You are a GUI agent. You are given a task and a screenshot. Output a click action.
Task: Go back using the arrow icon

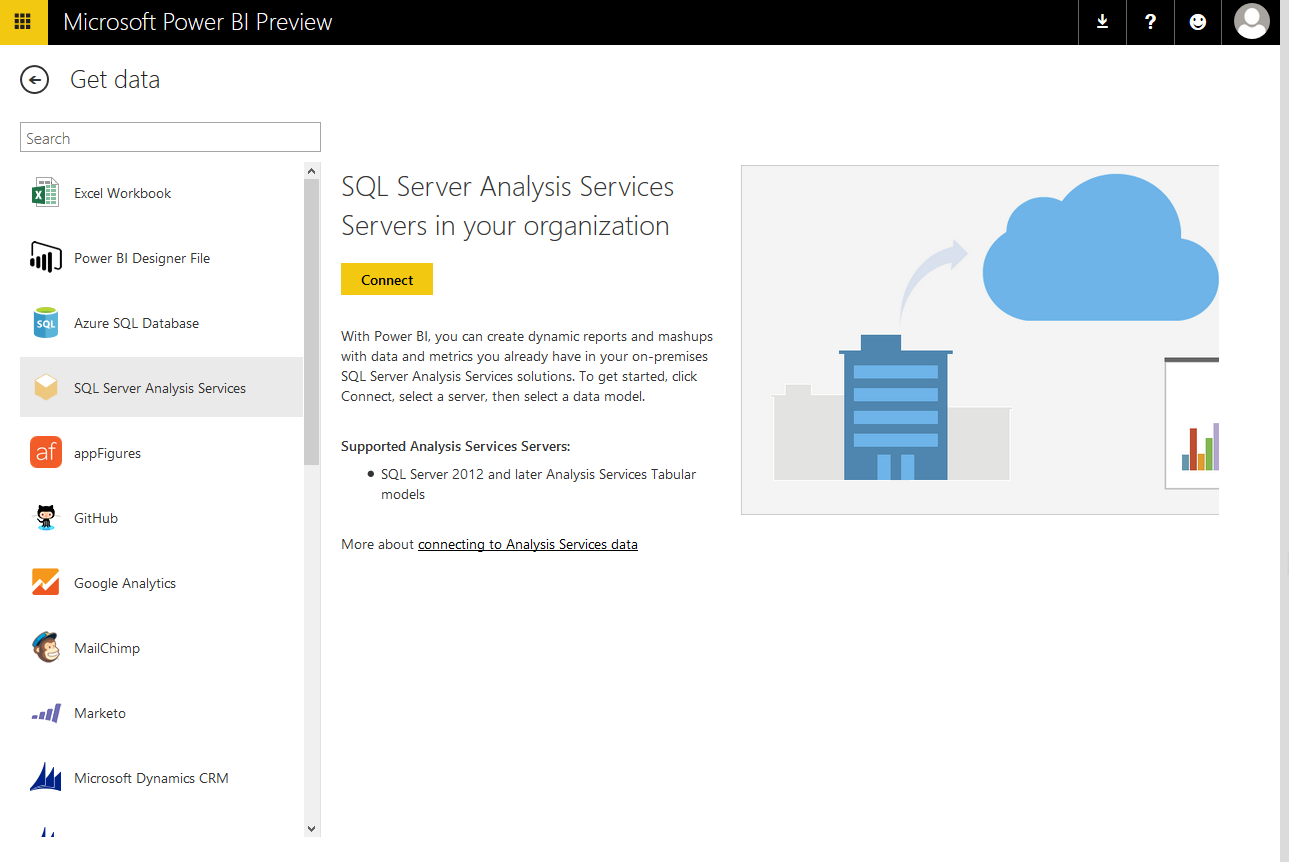(34, 80)
